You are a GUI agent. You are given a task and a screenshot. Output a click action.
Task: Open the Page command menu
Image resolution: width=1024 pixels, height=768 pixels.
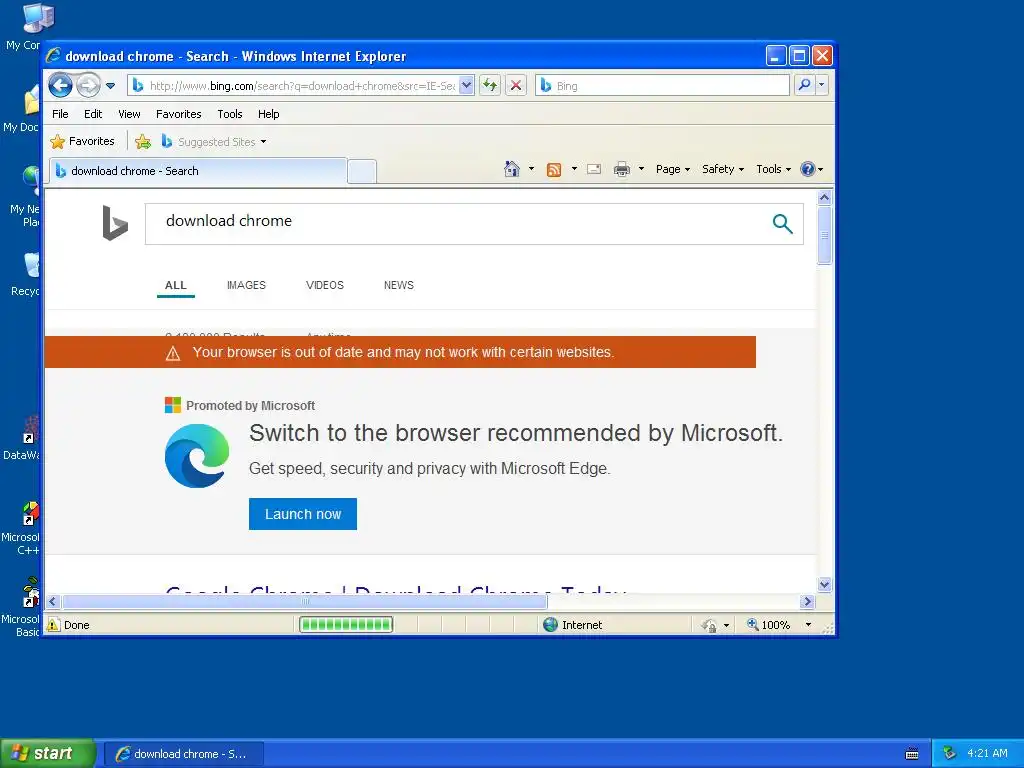673,169
